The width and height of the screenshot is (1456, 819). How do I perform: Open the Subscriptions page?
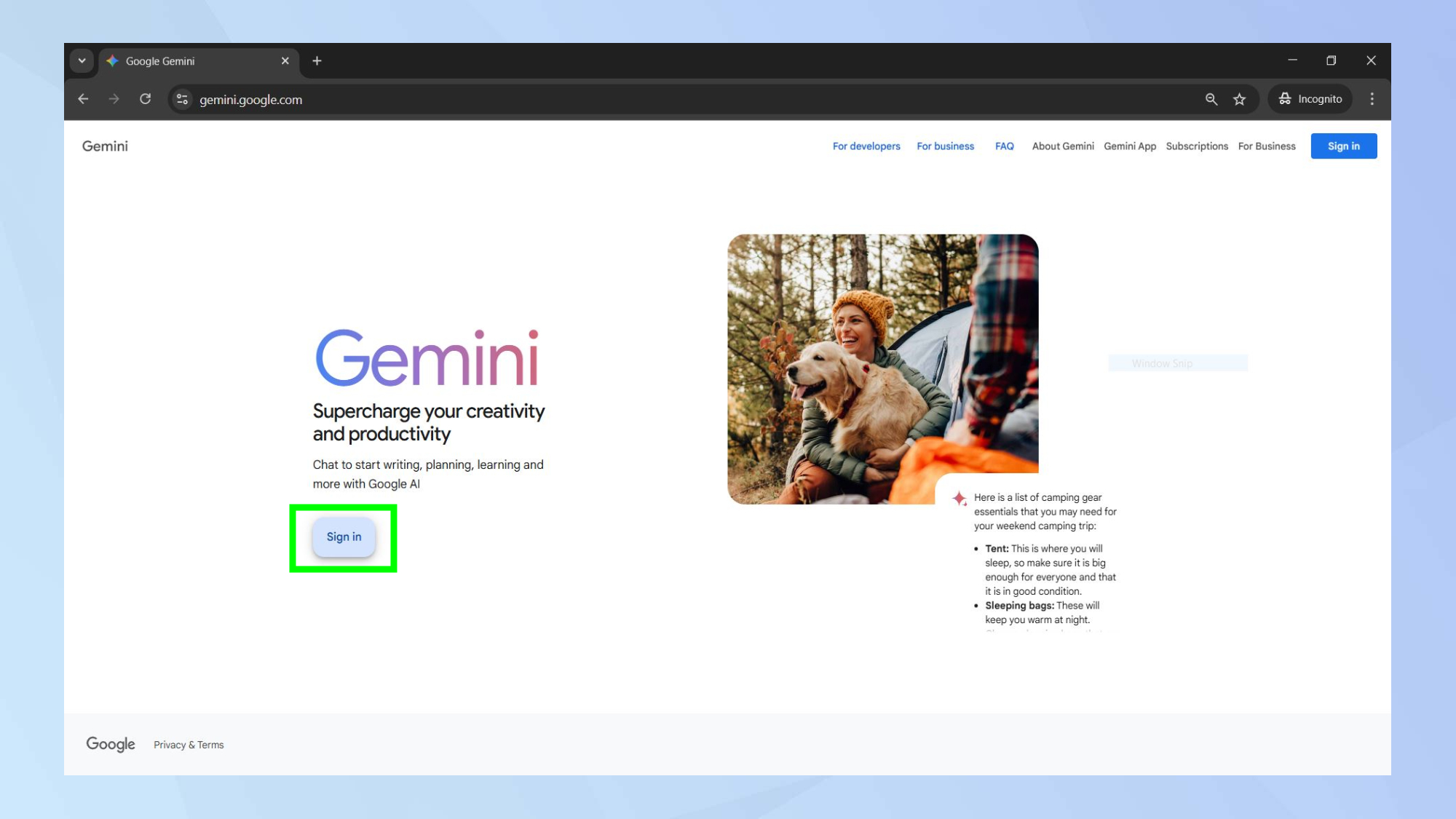point(1196,146)
